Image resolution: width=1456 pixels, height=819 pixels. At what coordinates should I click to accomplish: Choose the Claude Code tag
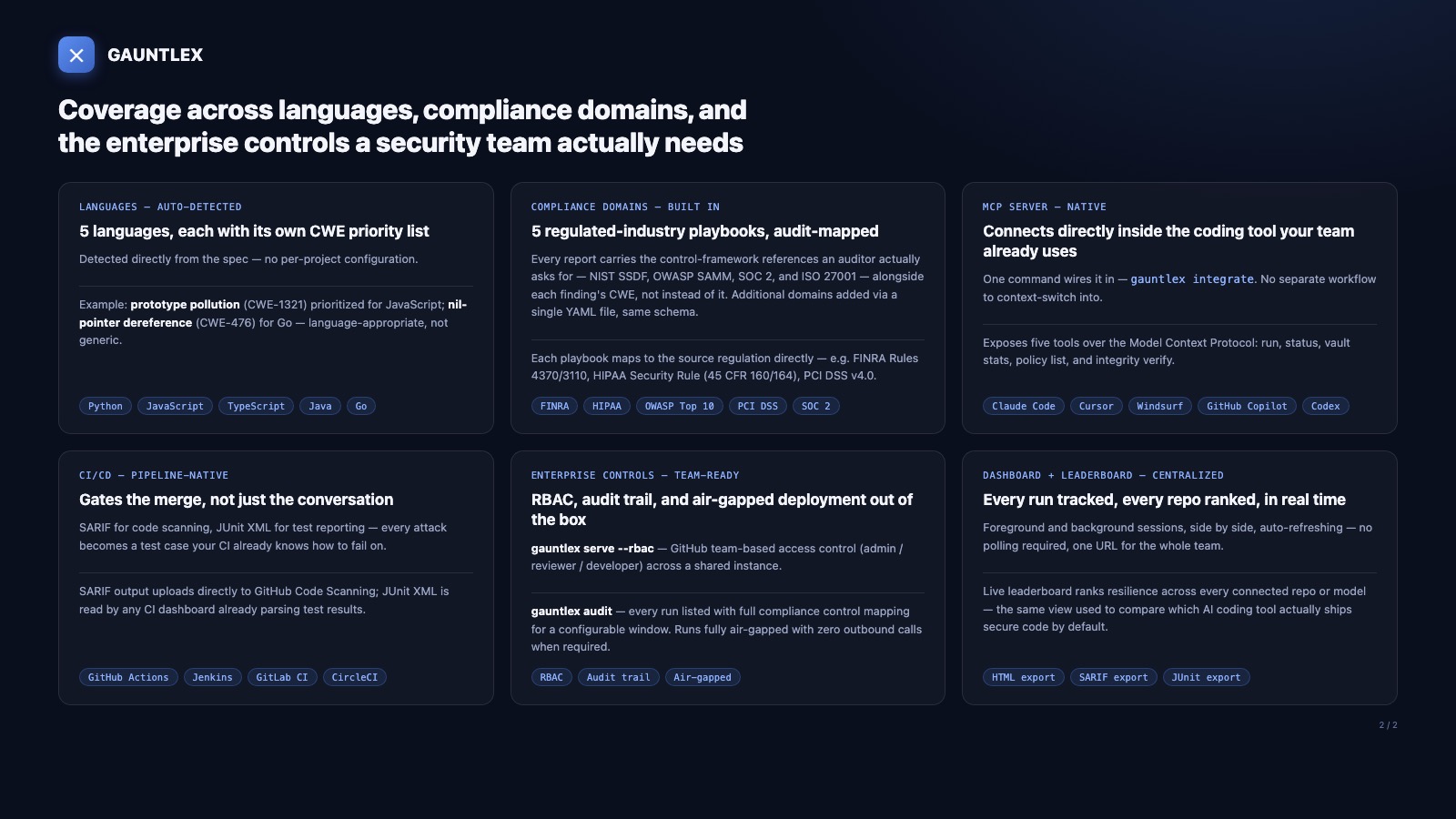point(1024,406)
